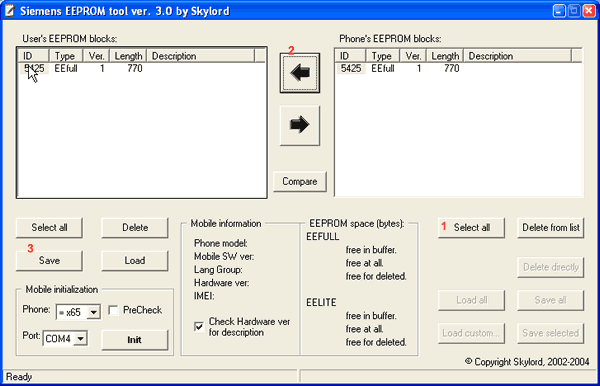Click the Compare button
The image size is (600, 386).
(300, 181)
